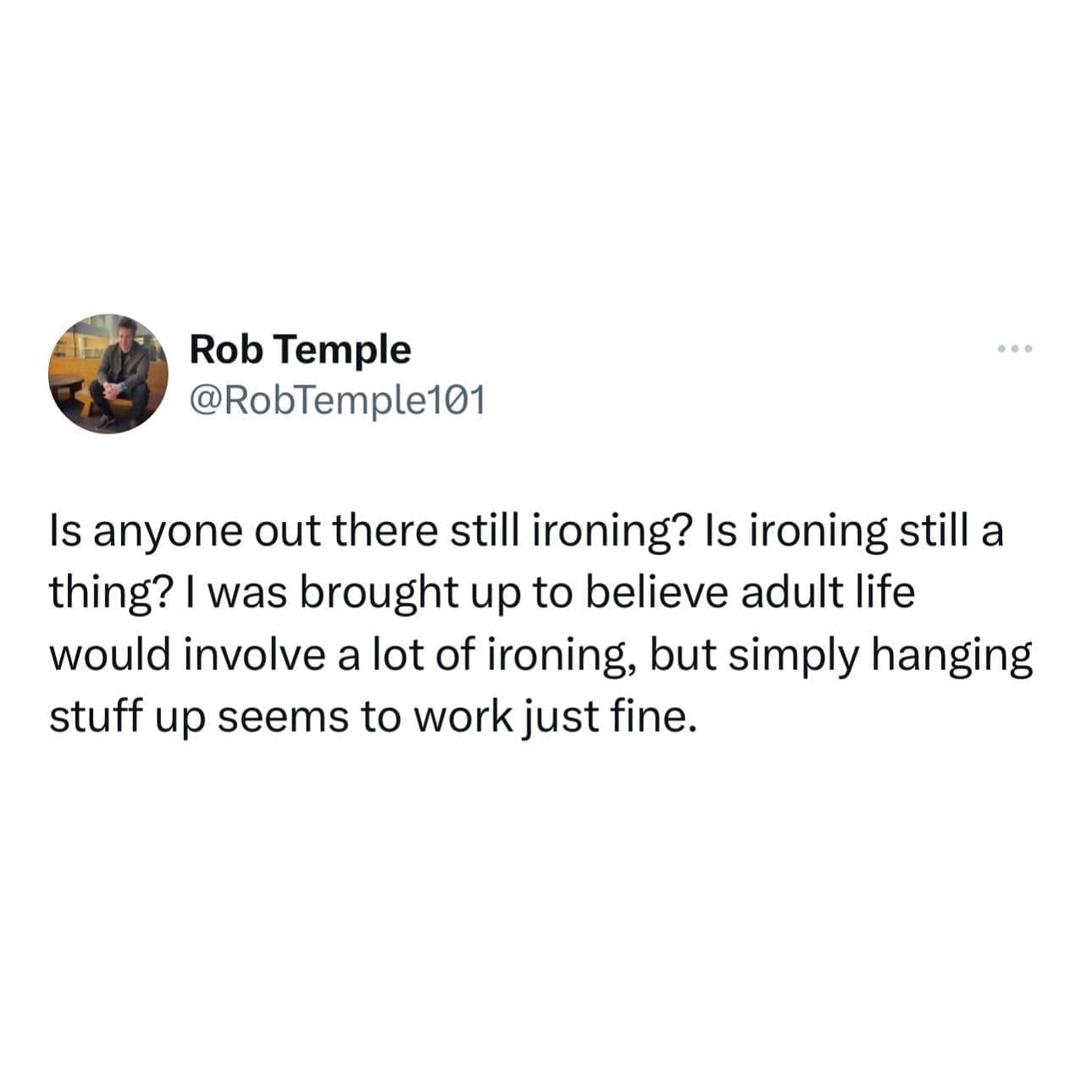Click the @RobTemple101 handle
The image size is (1092, 1092).
tap(337, 401)
